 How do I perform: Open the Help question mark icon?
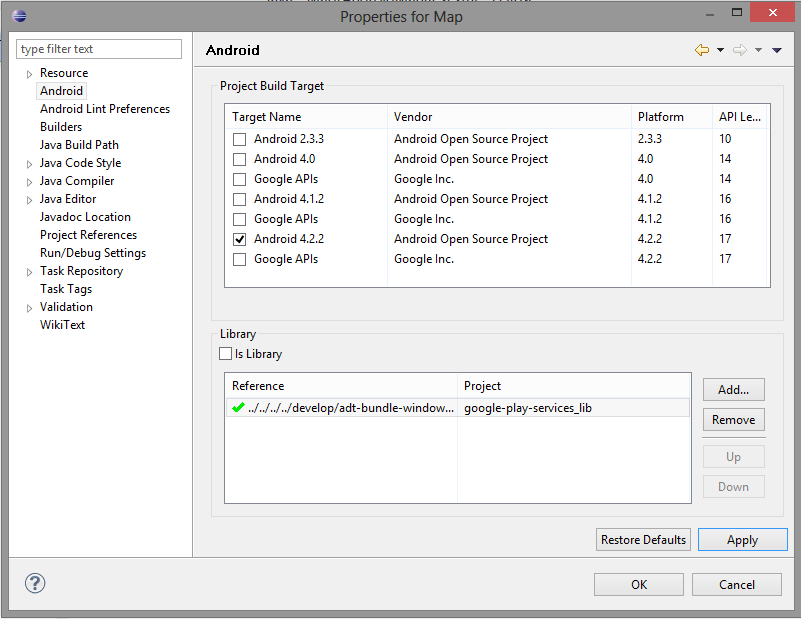[x=35, y=583]
